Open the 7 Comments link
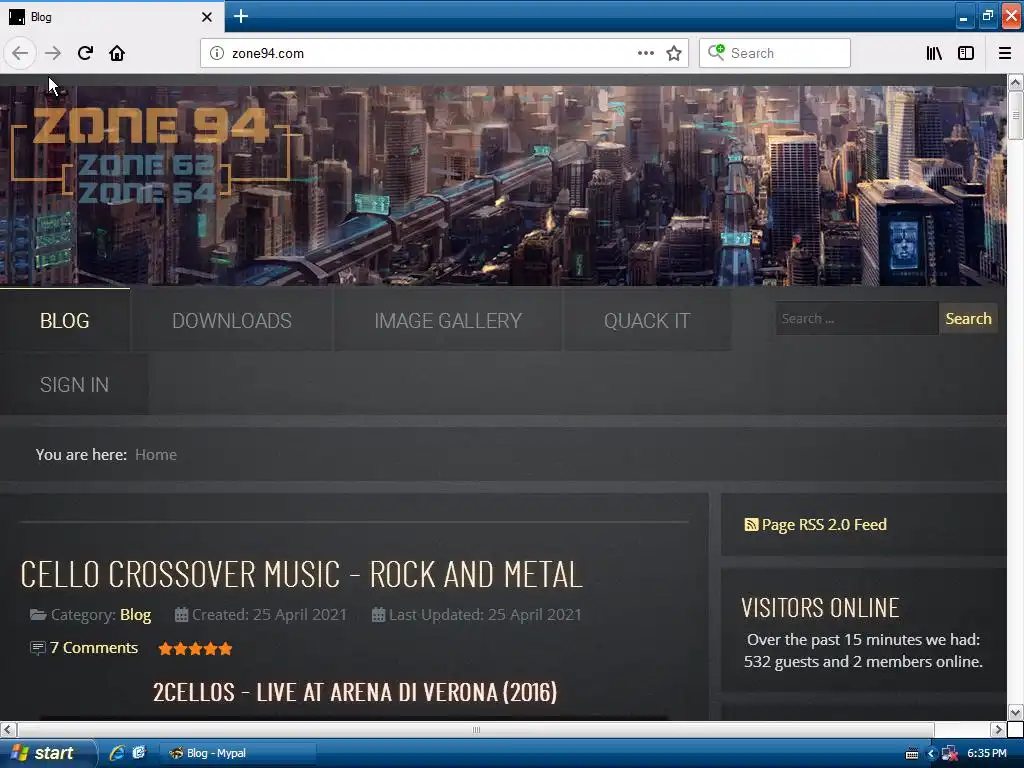The width and height of the screenshot is (1024, 768). pyautogui.click(x=93, y=648)
